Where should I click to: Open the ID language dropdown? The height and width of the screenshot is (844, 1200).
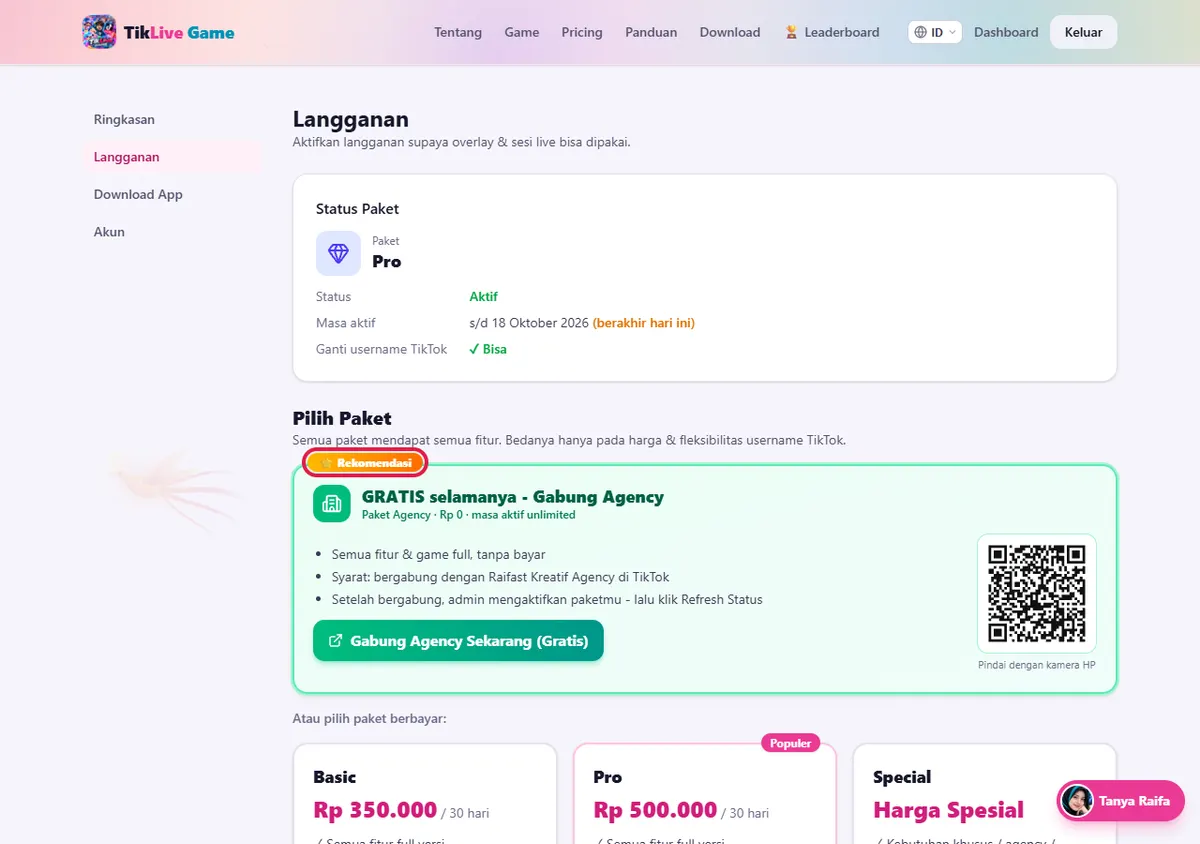coord(935,32)
